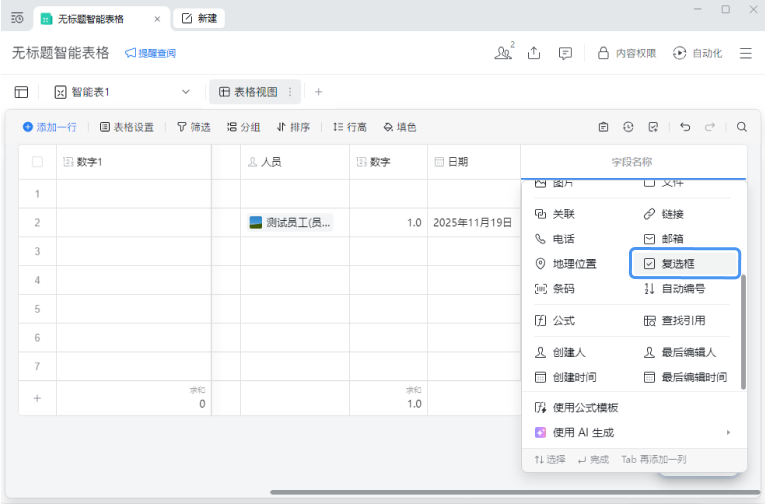This screenshot has height=504, width=765.
Task: Click the tab list icon at top left
Action: [17, 19]
